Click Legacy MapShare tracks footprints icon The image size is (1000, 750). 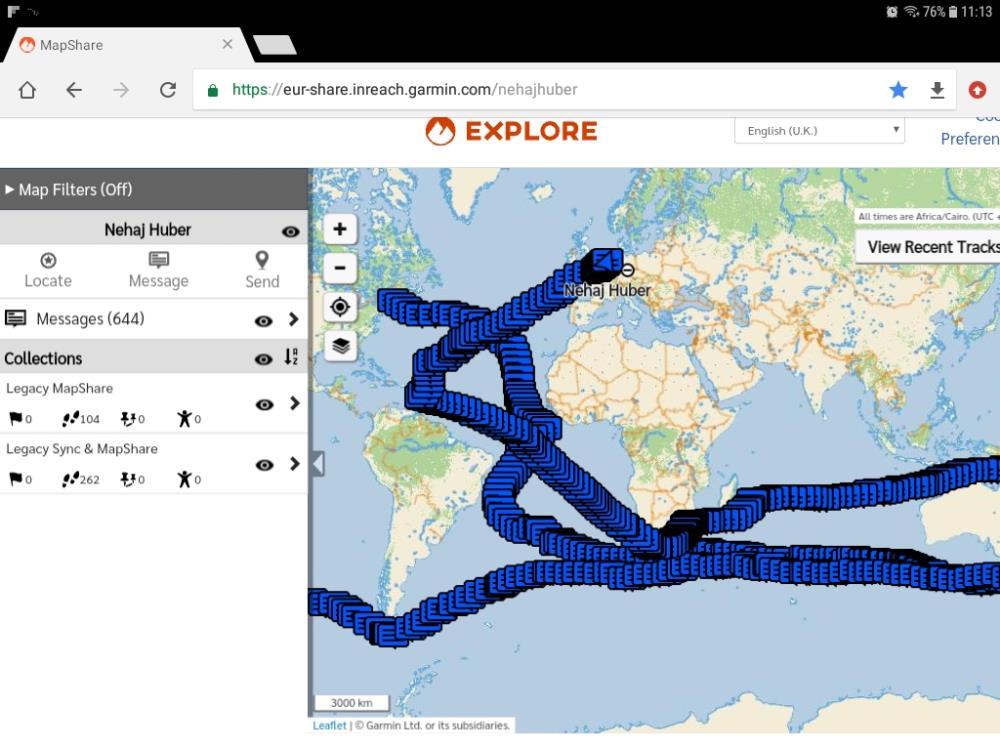(x=70, y=418)
